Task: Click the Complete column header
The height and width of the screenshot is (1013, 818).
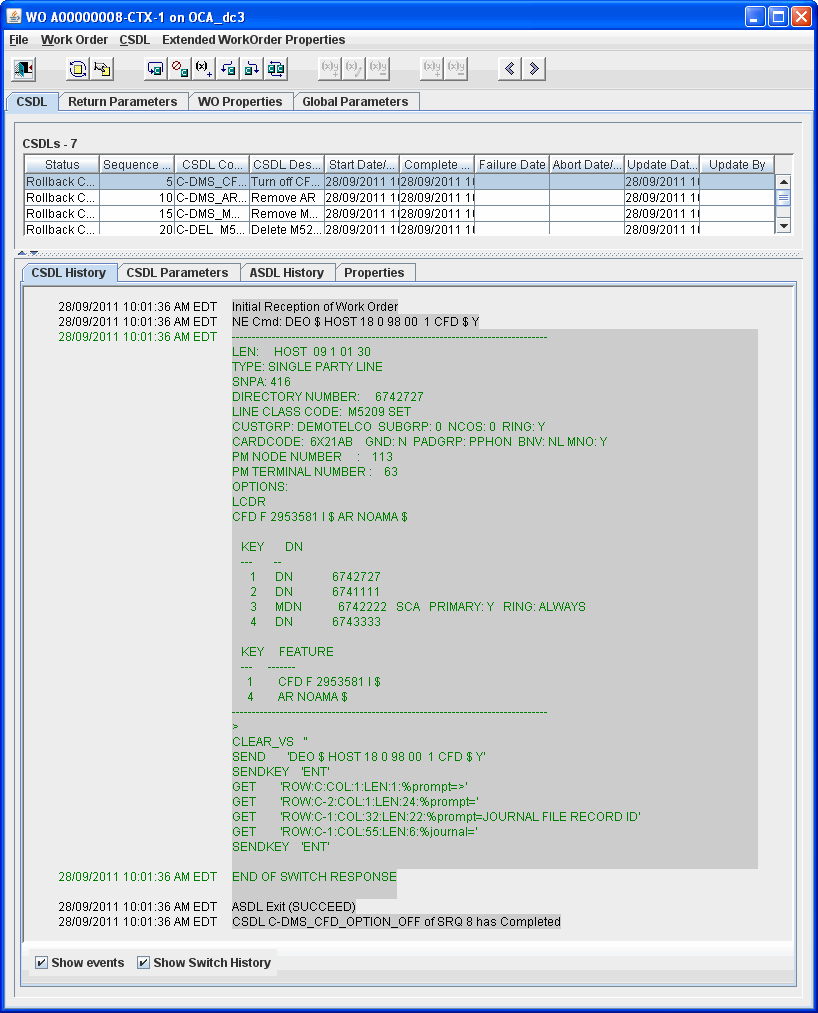Action: (437, 165)
